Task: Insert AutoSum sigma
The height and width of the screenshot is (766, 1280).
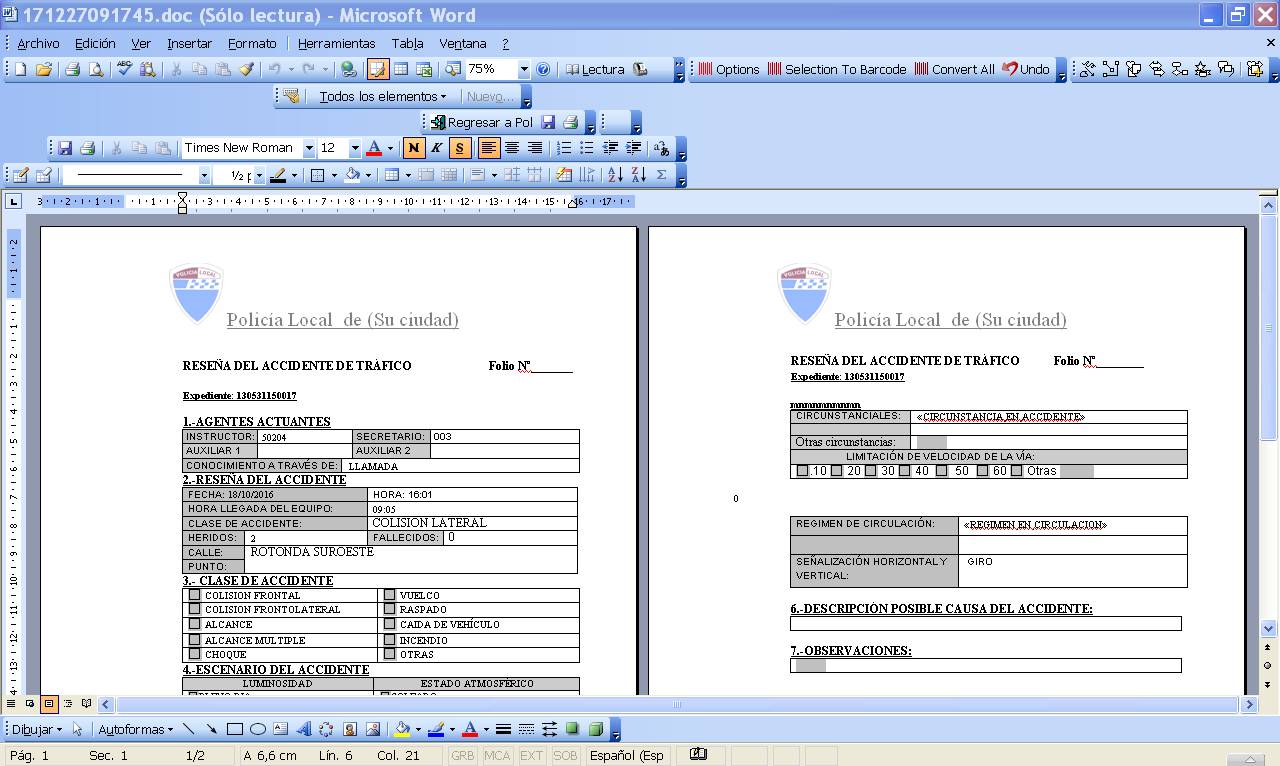Action: point(661,175)
